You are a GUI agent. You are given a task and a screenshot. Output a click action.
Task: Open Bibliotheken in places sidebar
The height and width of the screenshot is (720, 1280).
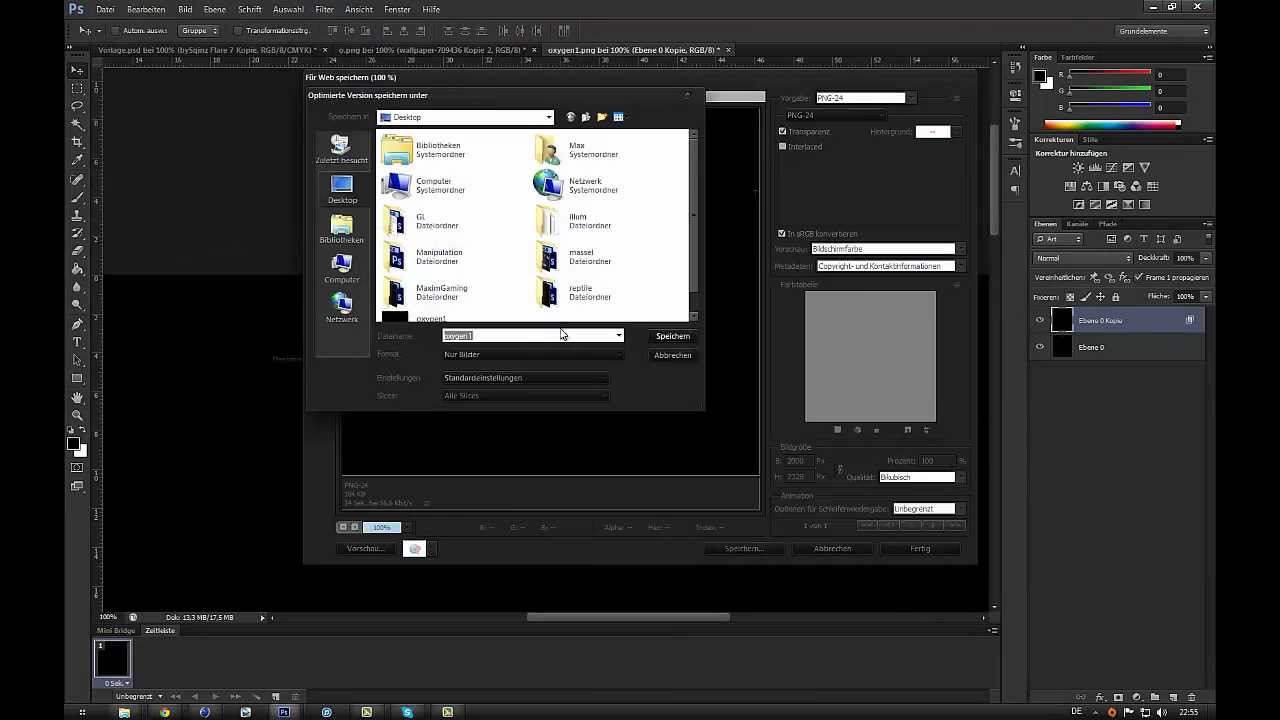[342, 229]
